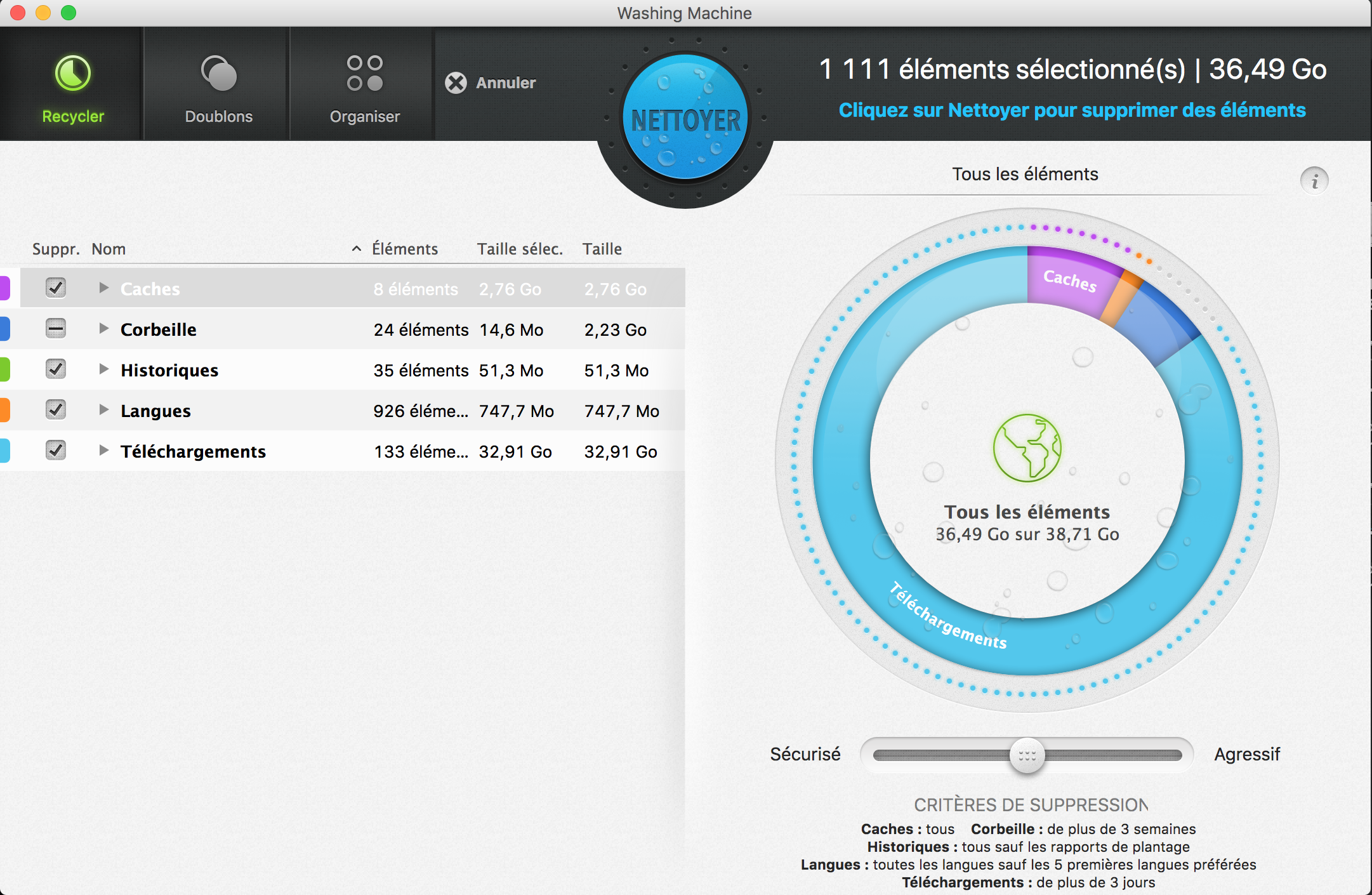Viewport: 1372px width, 895px height.
Task: Click the purple Caches color tag
Action: tap(4, 288)
